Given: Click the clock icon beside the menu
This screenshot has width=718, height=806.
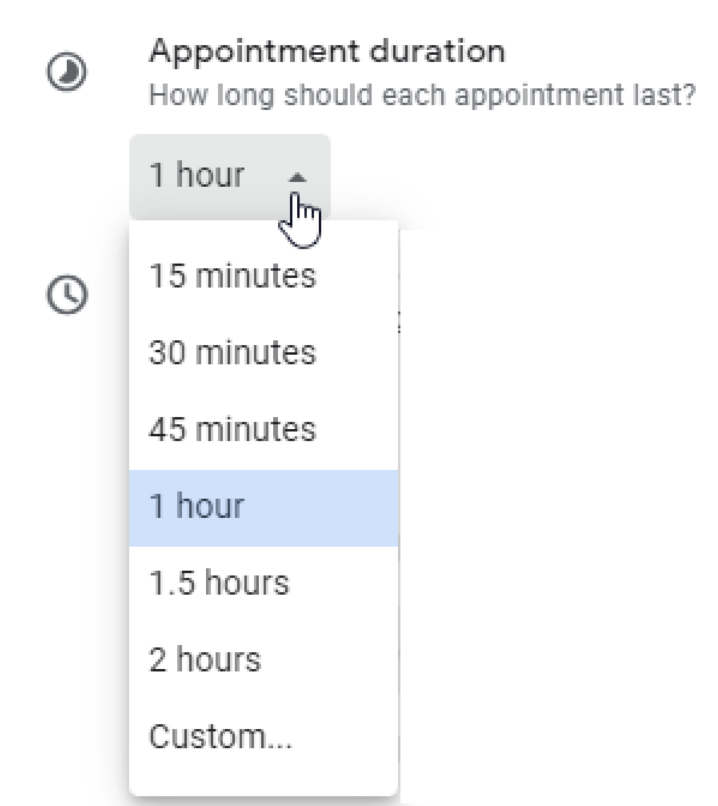Looking at the screenshot, I should click(67, 291).
